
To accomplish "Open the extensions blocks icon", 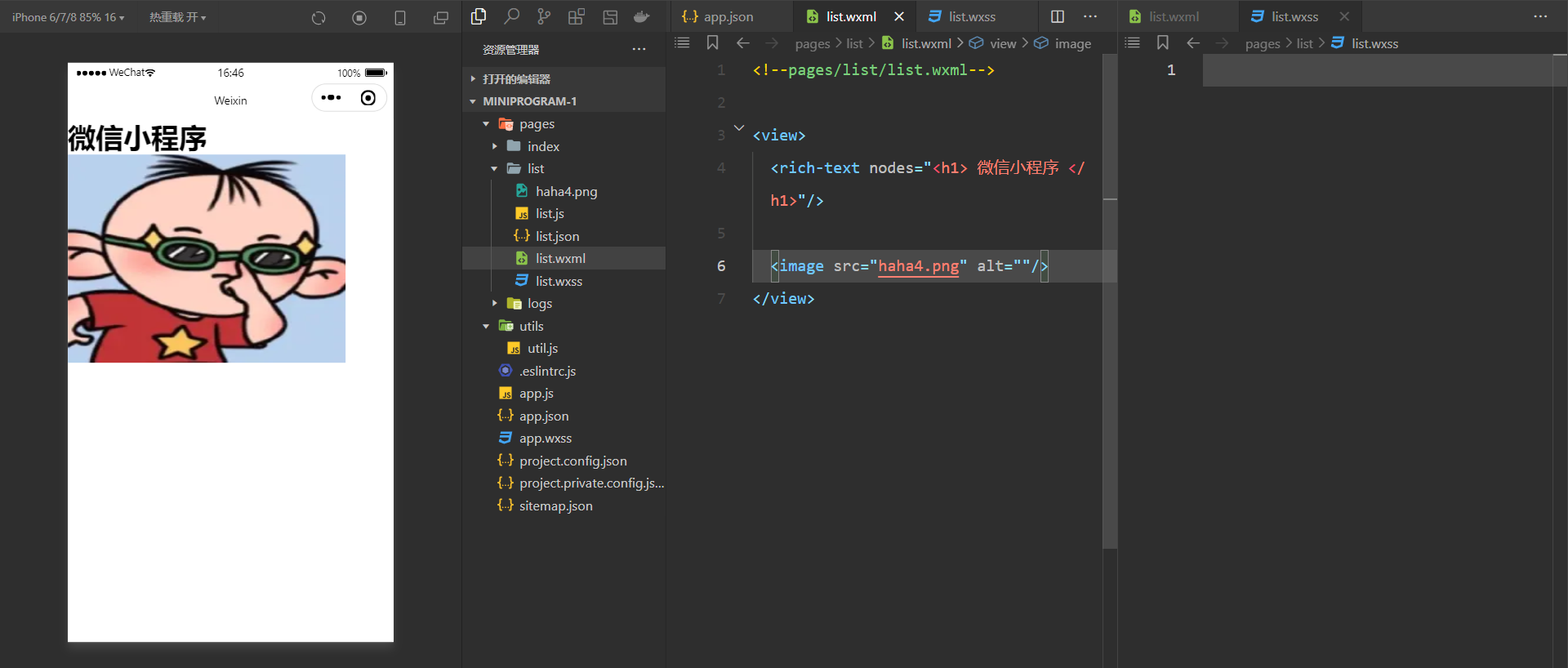I will coord(577,16).
